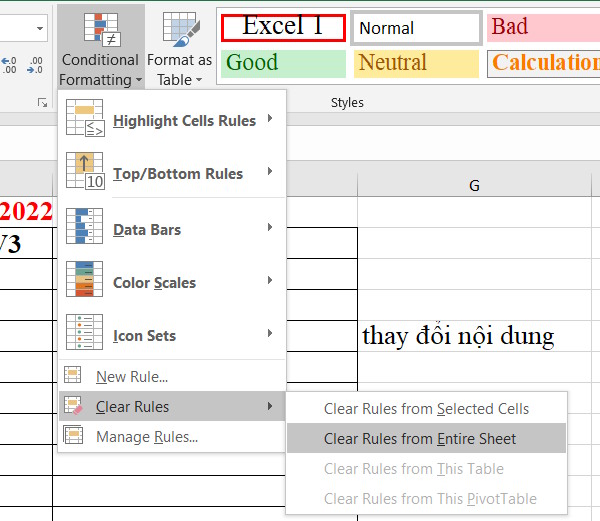Click Clear Rules from This PivotTable

[426, 498]
